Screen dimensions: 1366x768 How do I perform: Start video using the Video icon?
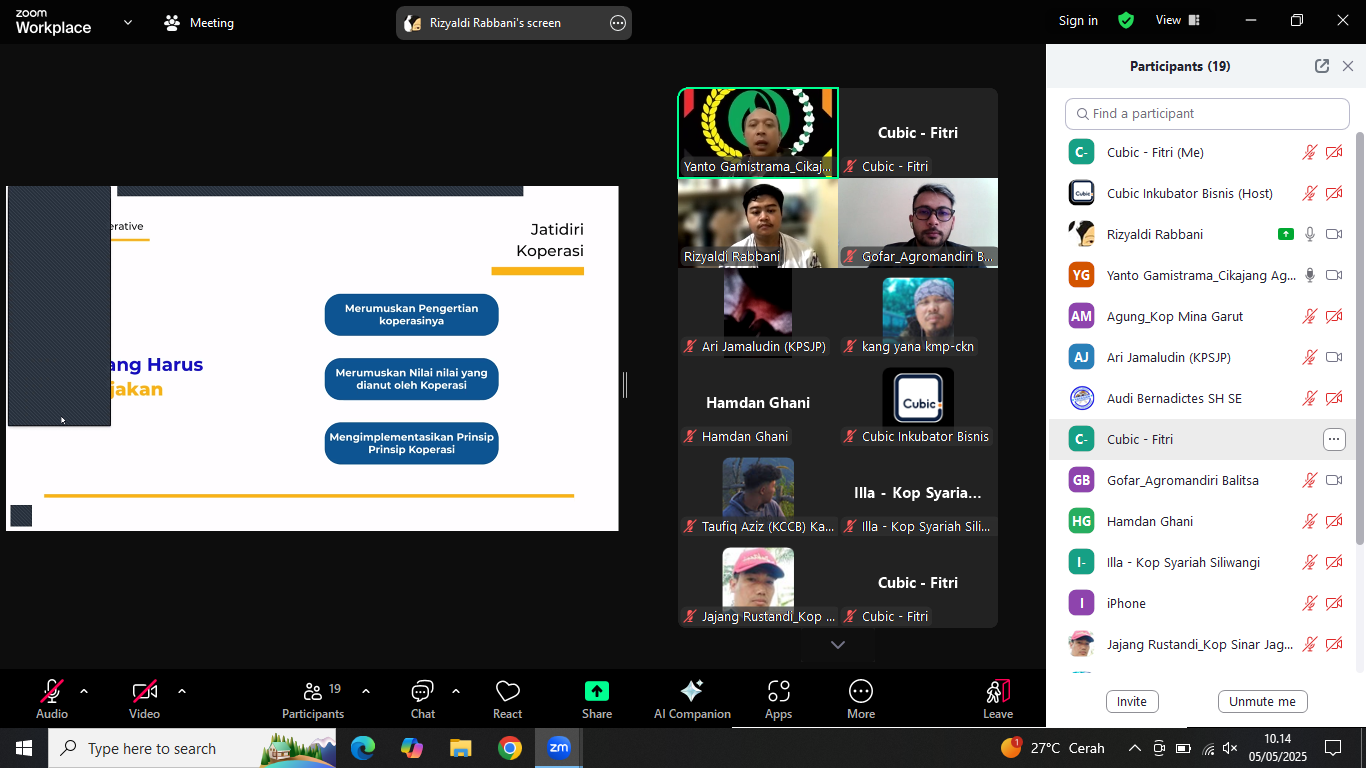145,691
